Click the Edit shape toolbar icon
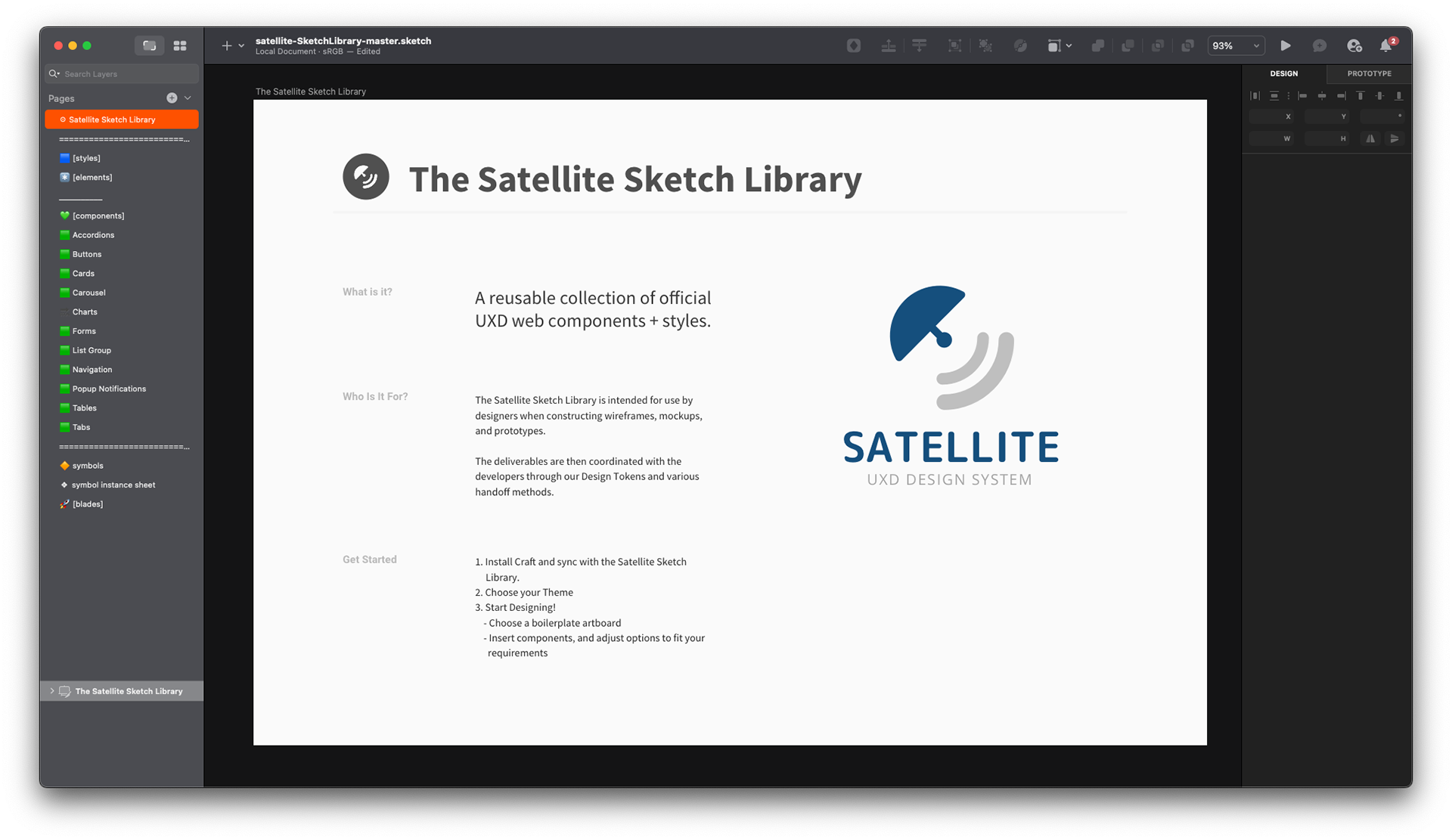This screenshot has height=840, width=1452. 1020,45
